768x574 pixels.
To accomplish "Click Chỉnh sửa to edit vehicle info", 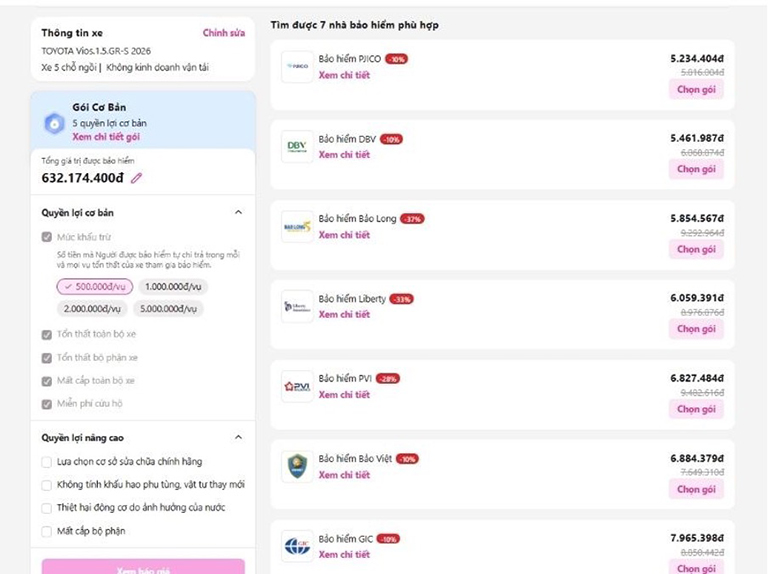I will (x=224, y=33).
